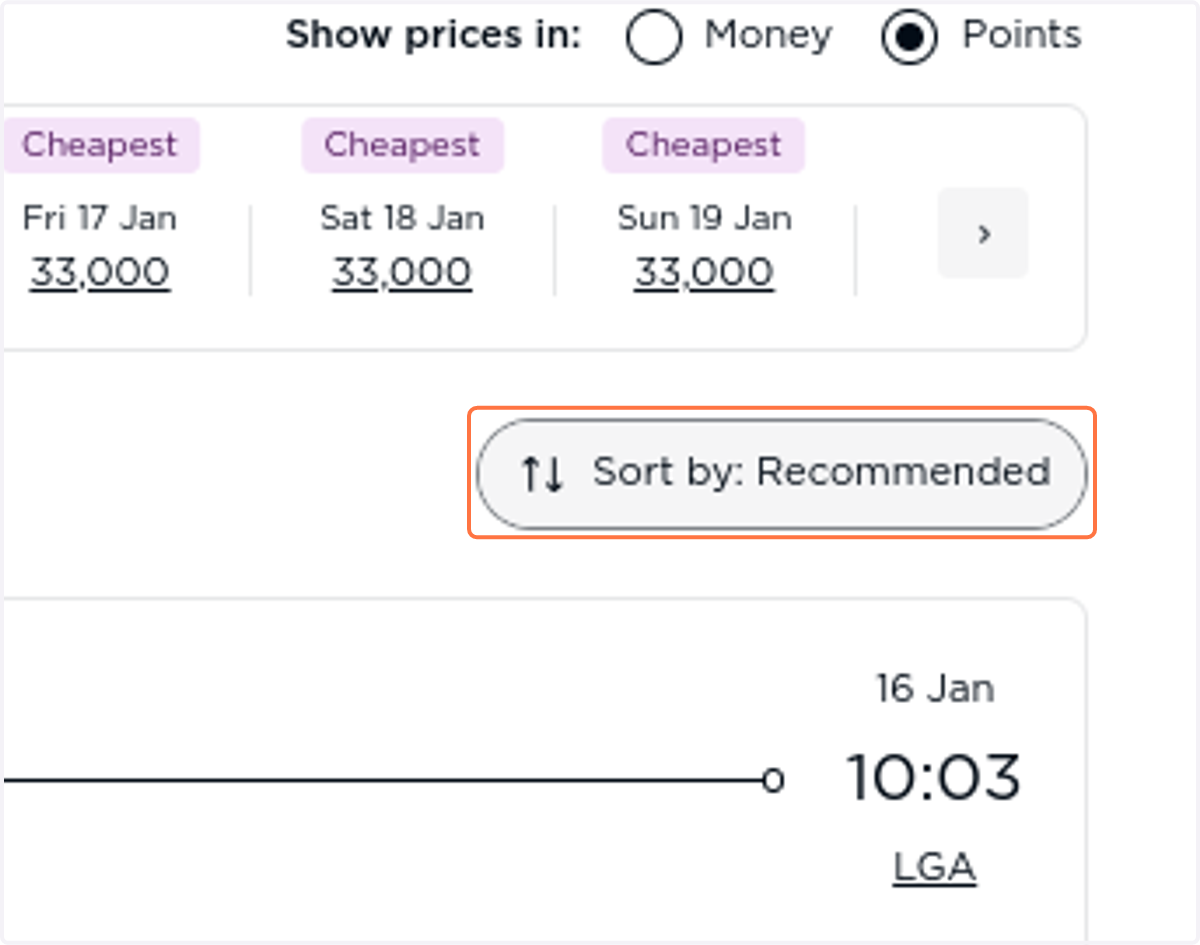Click the horizontal flight route line
The height and width of the screenshot is (945, 1200).
382,780
